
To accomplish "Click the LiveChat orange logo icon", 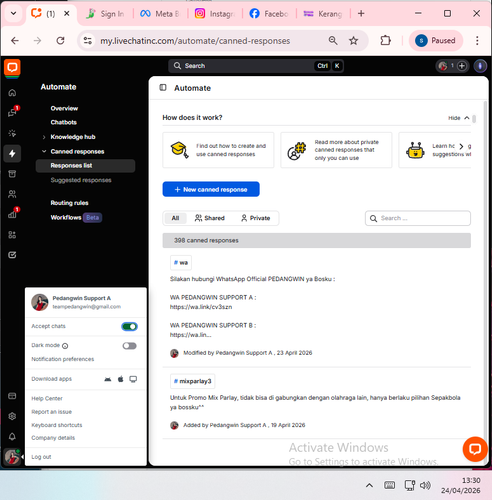I will point(12,68).
